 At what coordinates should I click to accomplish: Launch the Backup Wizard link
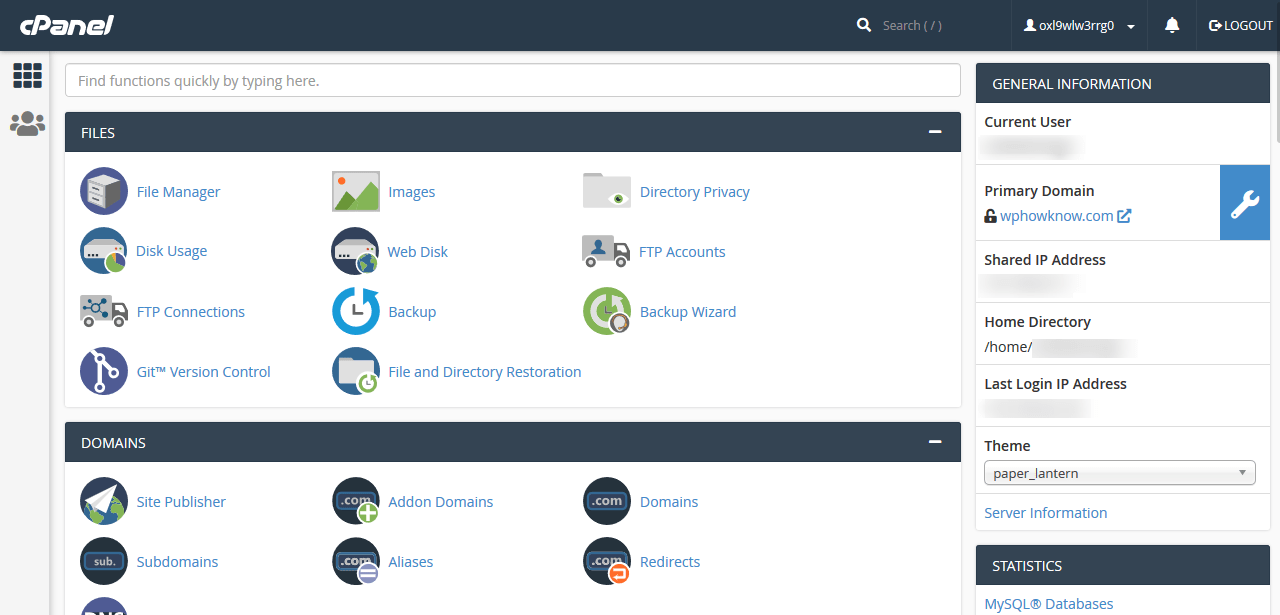coord(688,312)
